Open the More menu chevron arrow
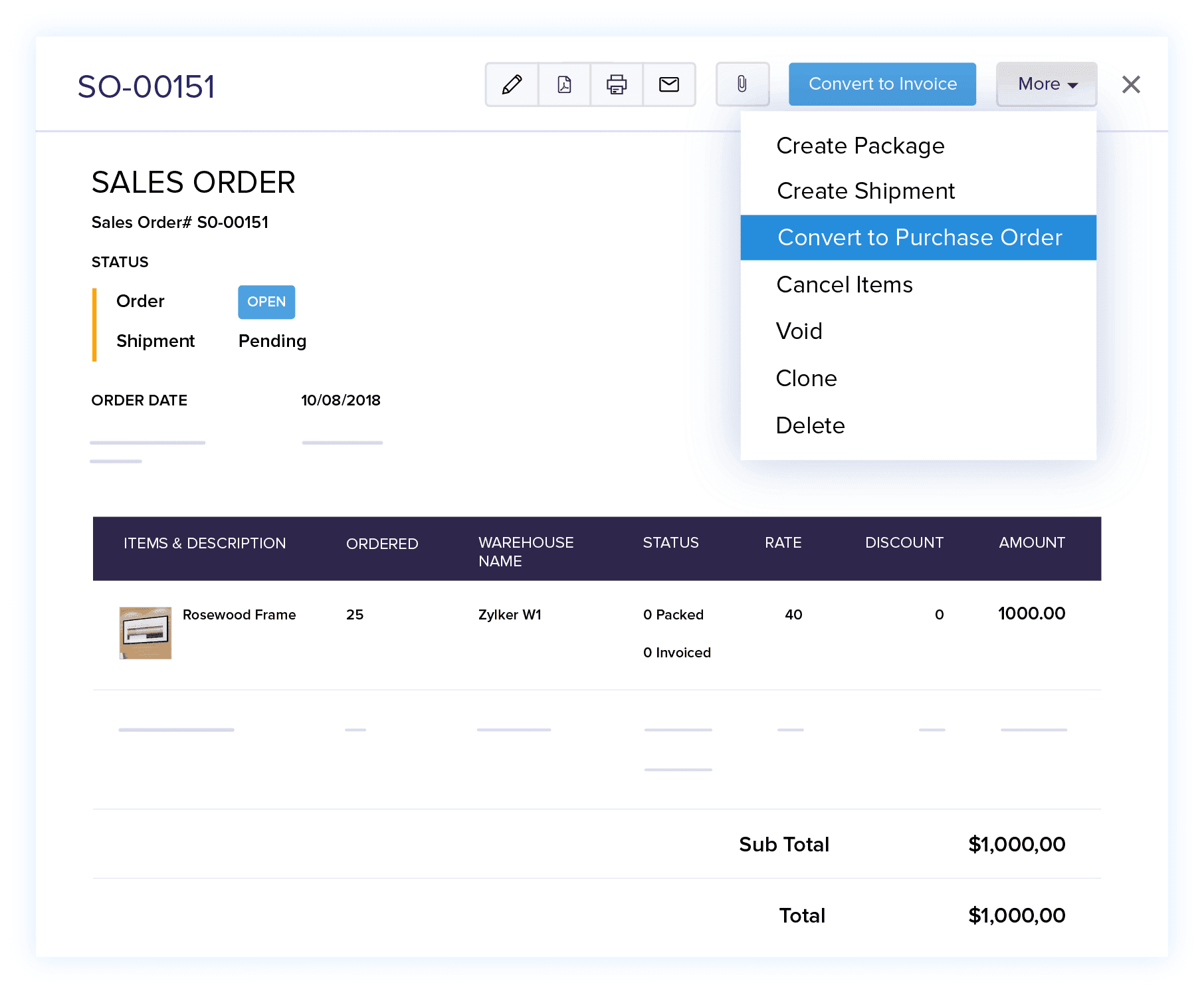Image resolution: width=1204 pixels, height=993 pixels. click(x=1072, y=85)
